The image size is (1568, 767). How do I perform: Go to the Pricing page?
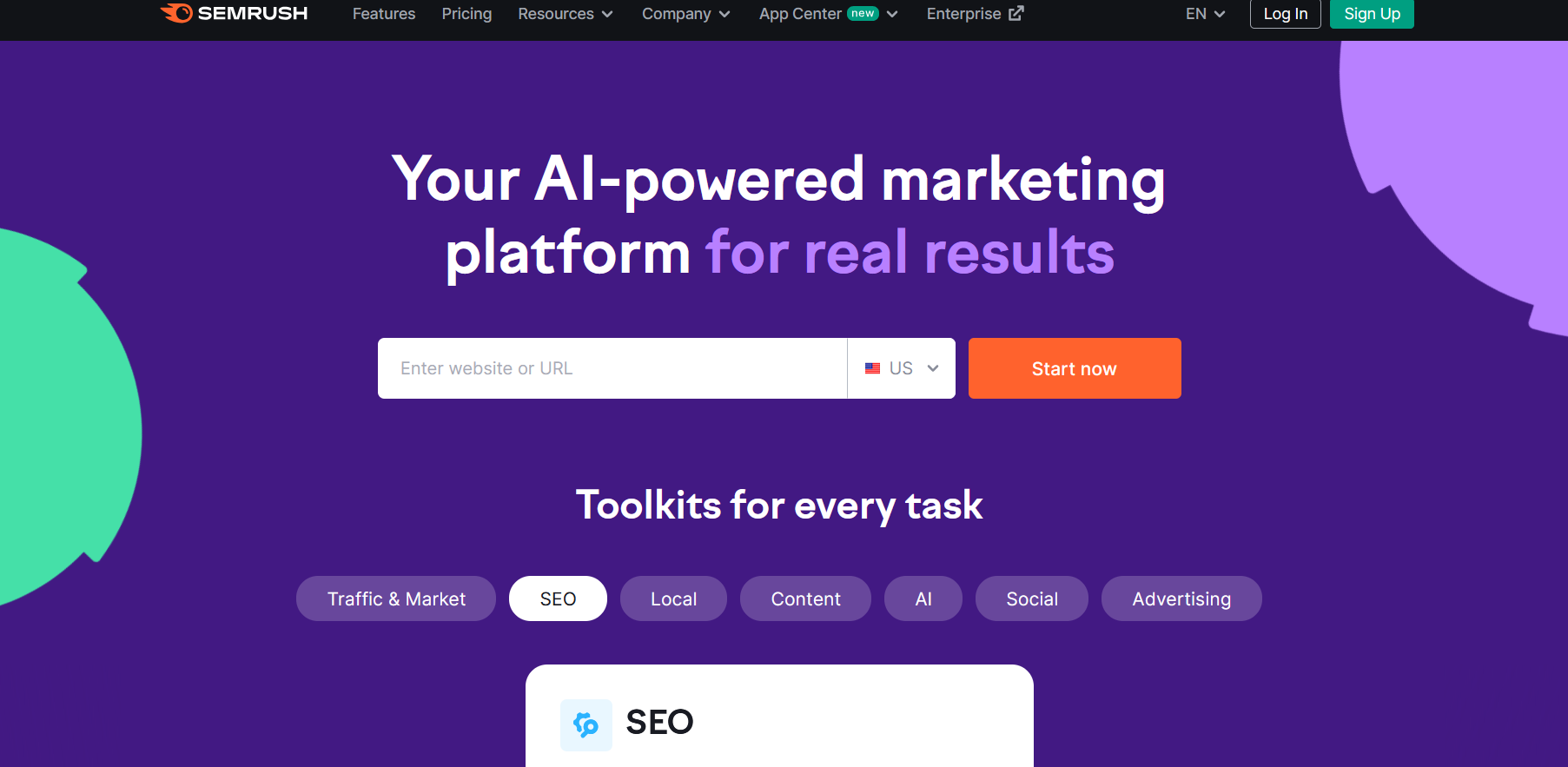(466, 14)
